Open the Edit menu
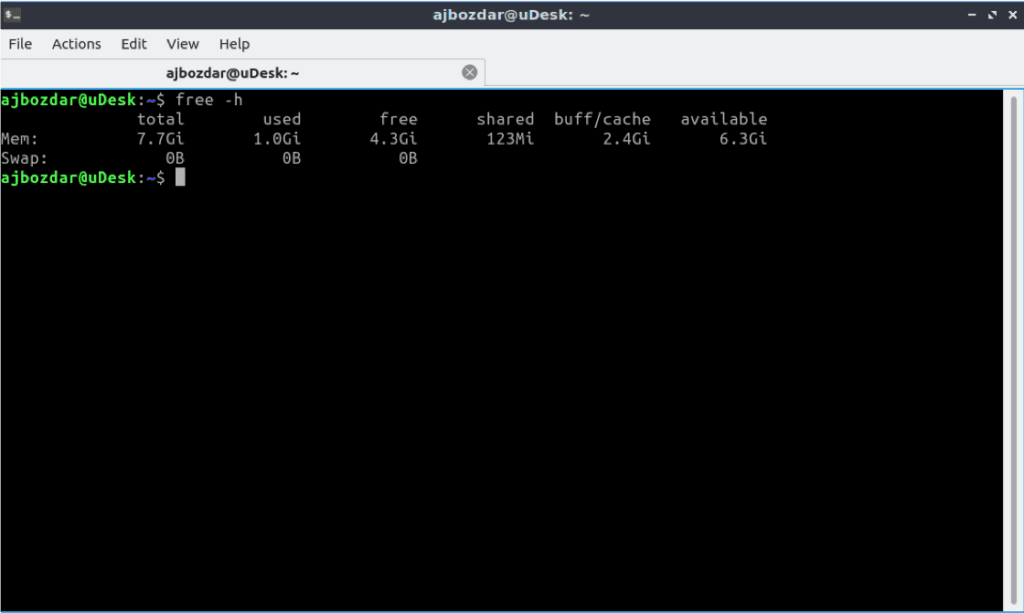Image resolution: width=1024 pixels, height=613 pixels. [x=133, y=44]
